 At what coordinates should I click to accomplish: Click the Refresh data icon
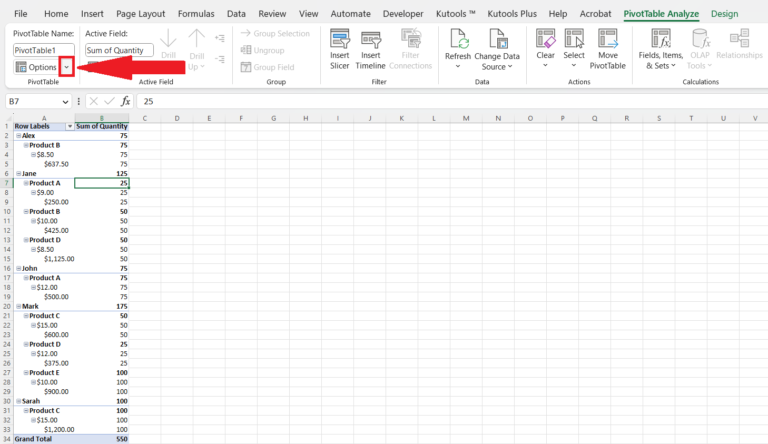coord(458,38)
